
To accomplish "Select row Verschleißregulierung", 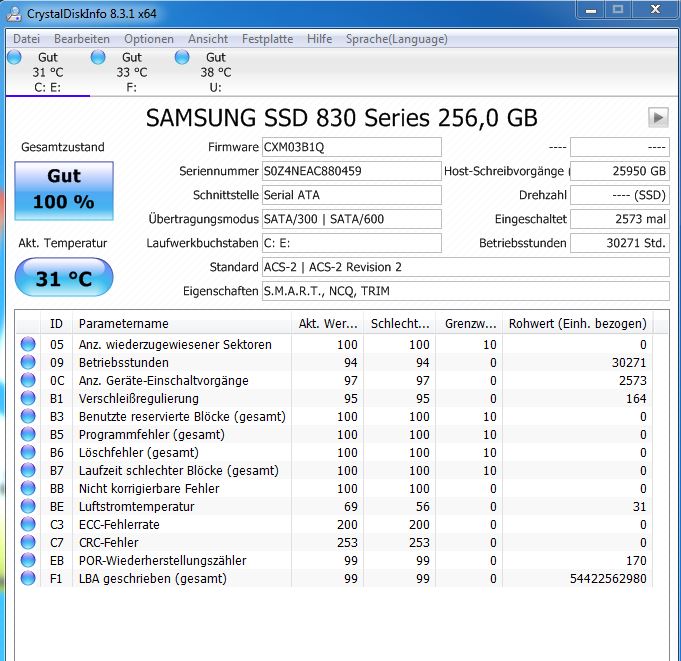I will [x=334, y=398].
